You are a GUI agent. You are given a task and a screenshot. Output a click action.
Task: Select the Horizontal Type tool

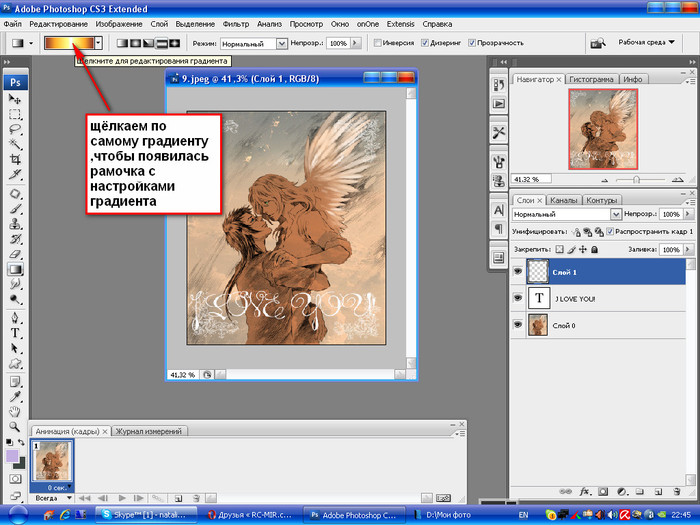15,333
